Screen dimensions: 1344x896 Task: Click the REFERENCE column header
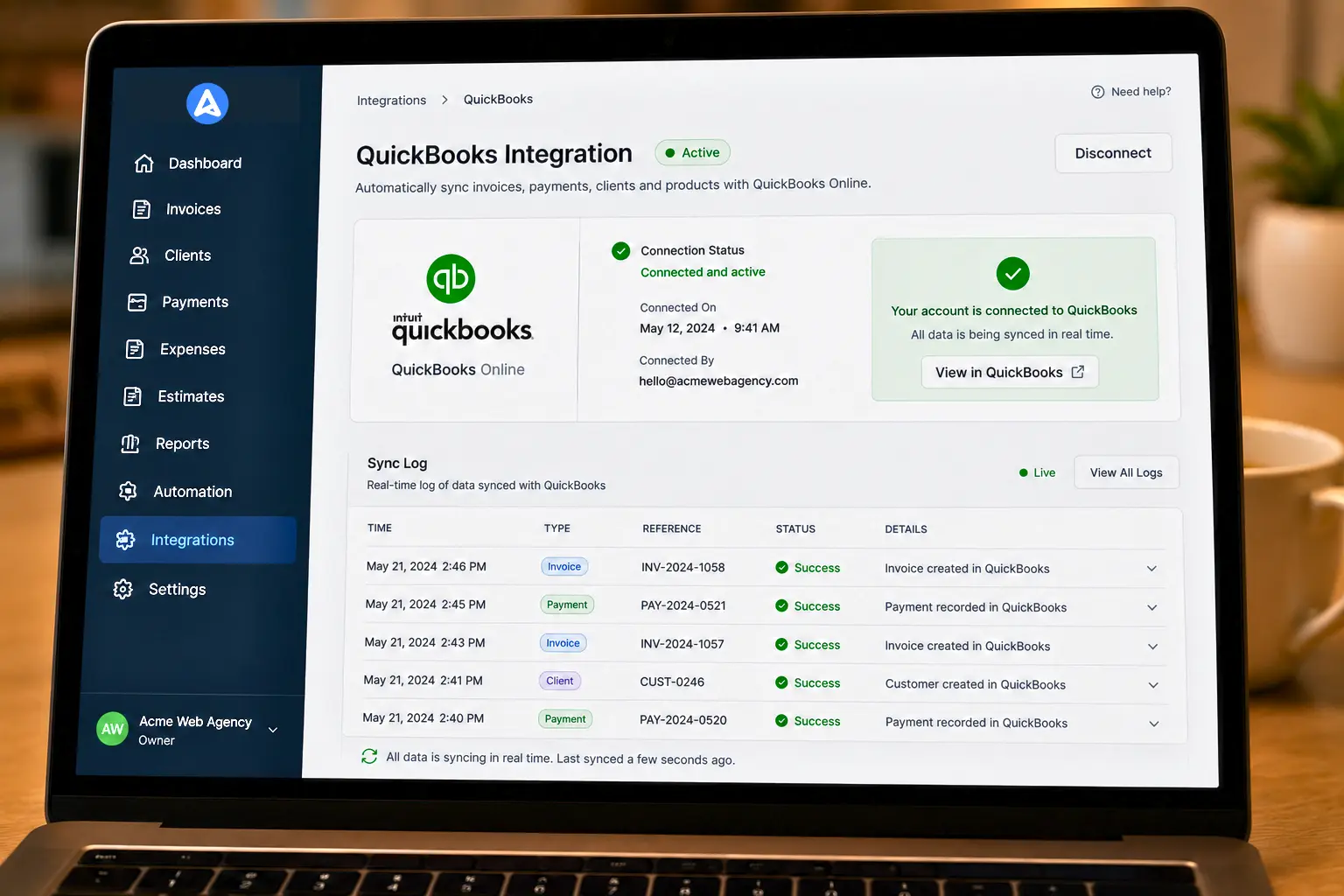(x=672, y=528)
